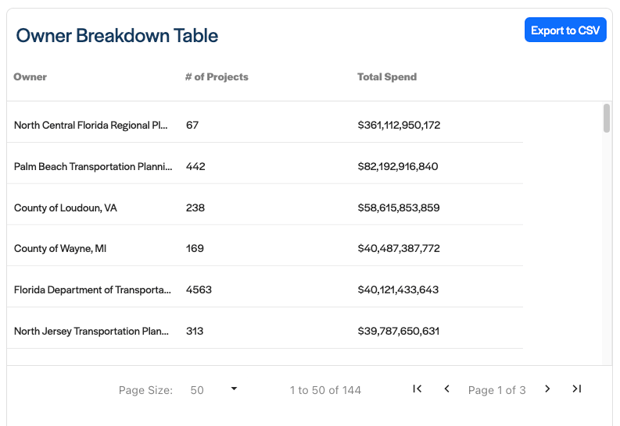Screen dimensions: 620x426
Task: Go to the previous page of results
Action: pos(447,389)
